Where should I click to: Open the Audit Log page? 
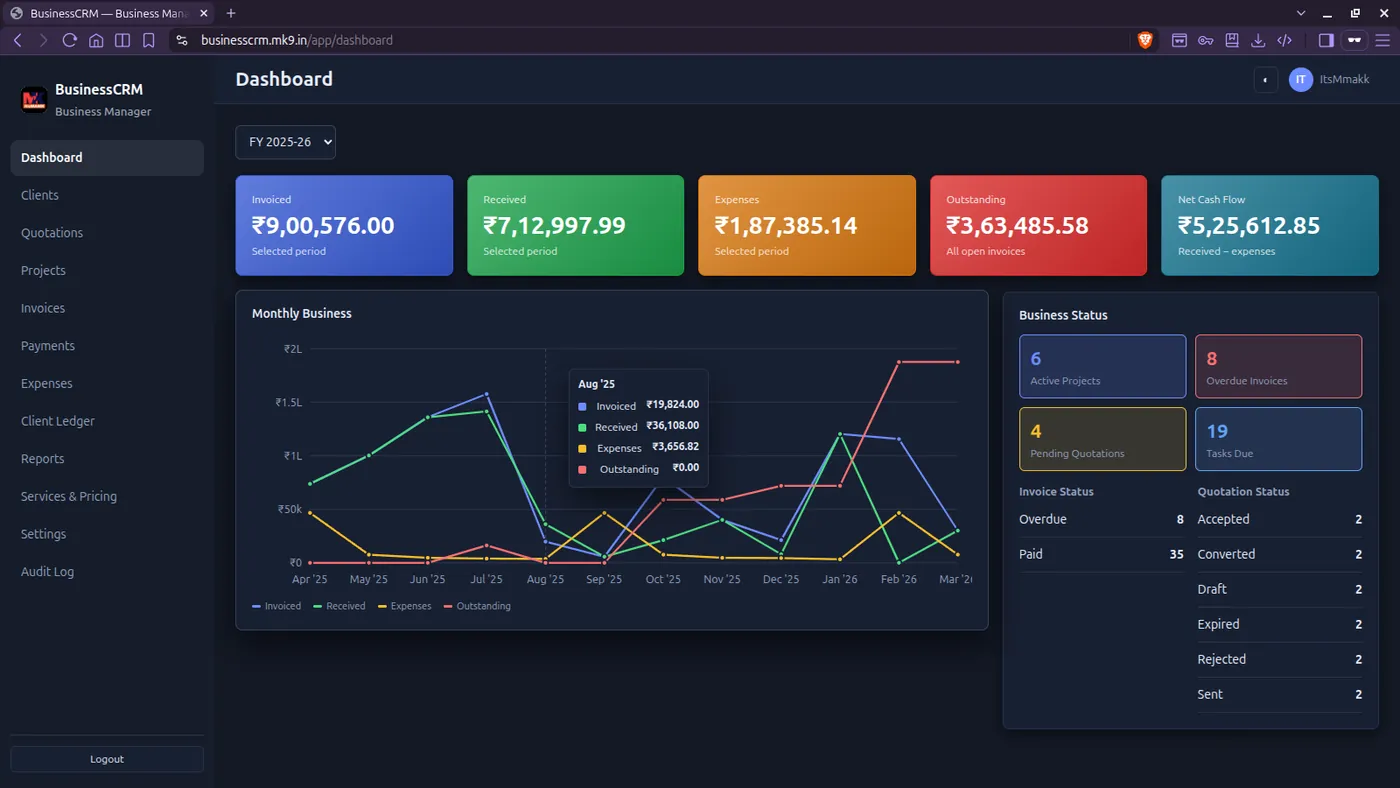107,572
